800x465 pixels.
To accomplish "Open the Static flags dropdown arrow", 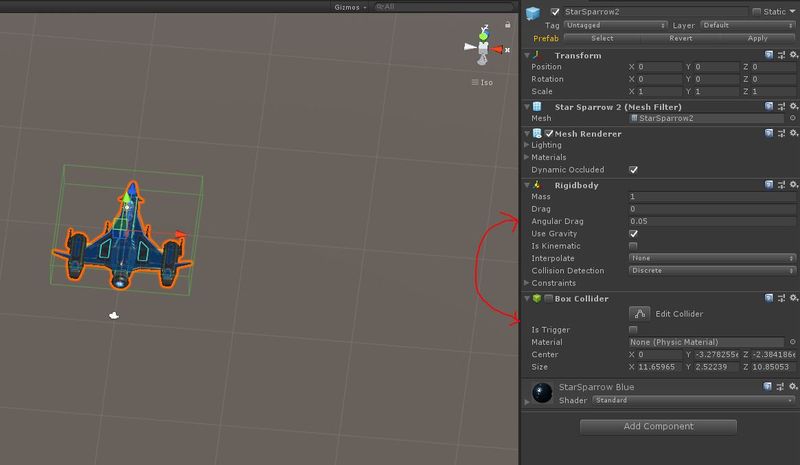I will 793,11.
